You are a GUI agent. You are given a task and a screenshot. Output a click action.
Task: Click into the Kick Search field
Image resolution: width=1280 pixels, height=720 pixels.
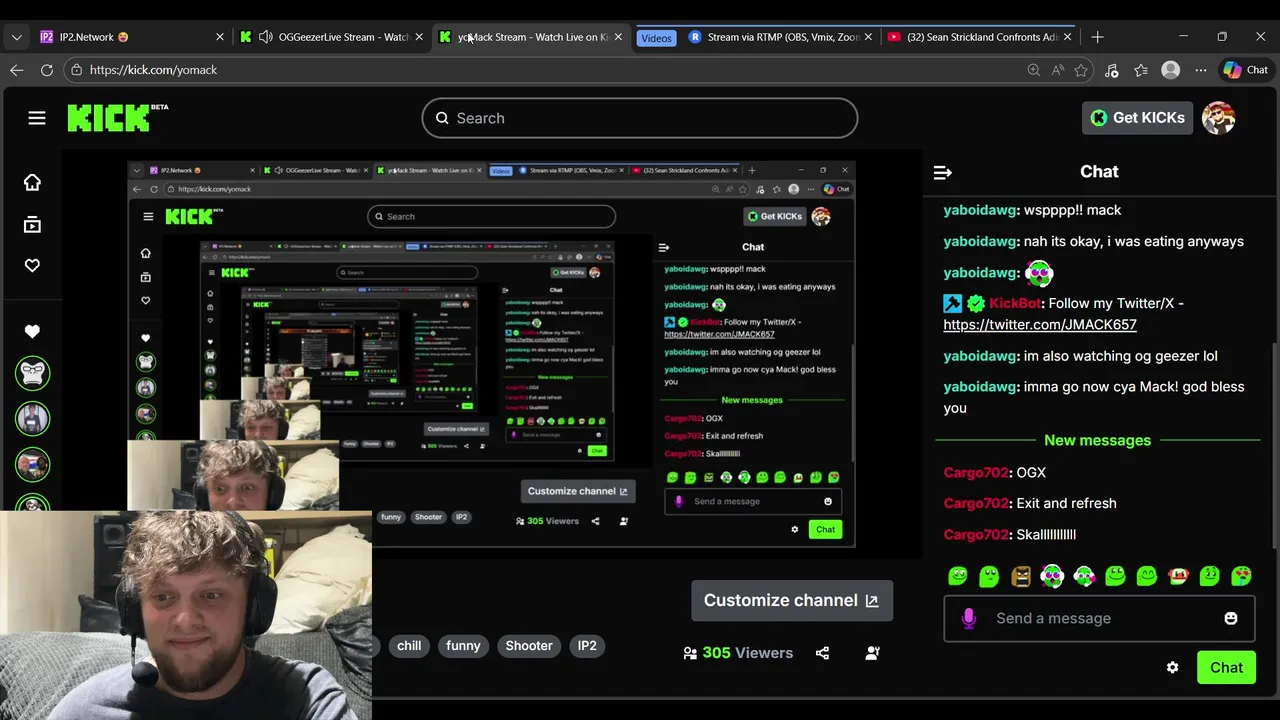tap(639, 118)
